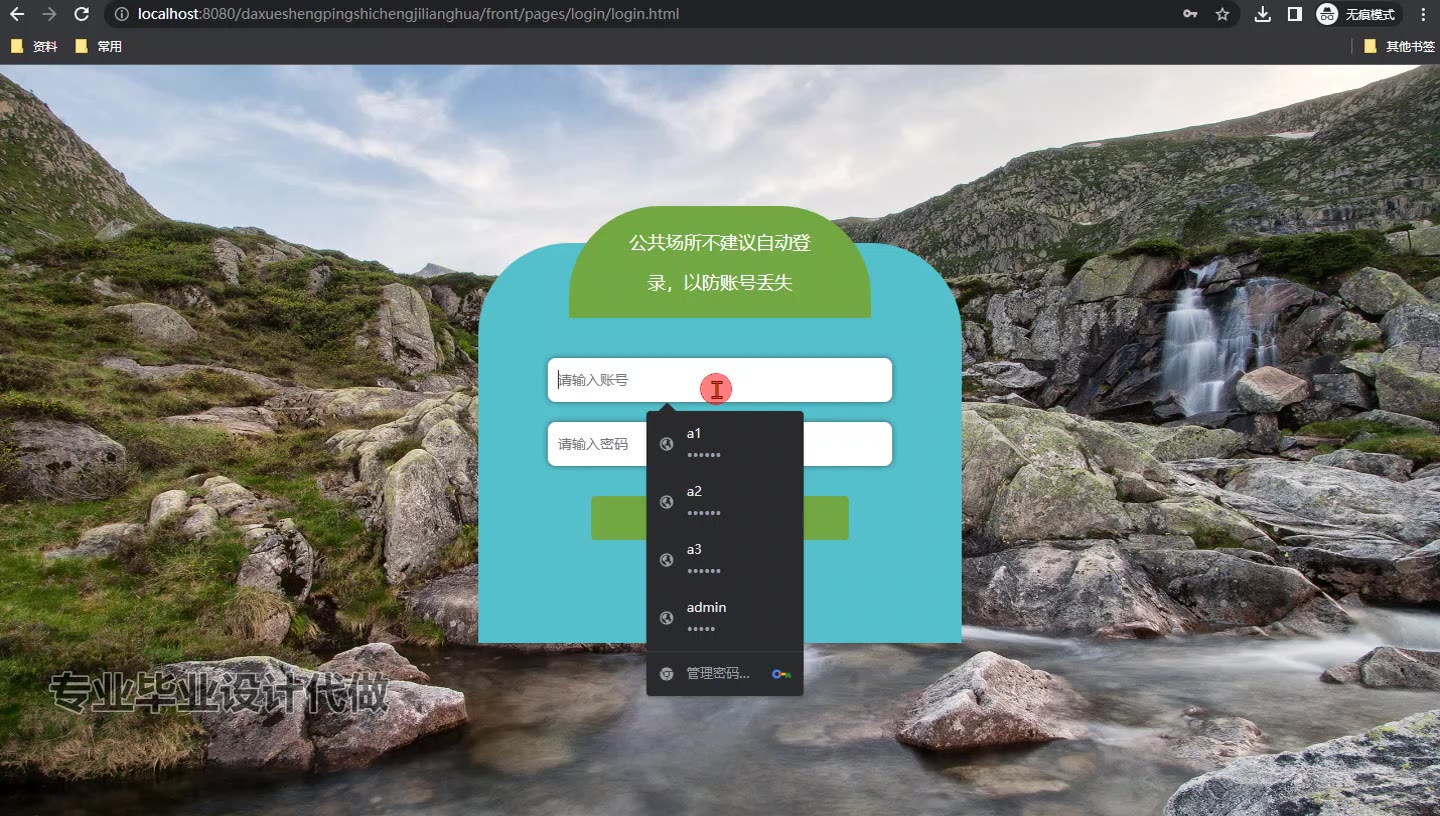Click the green login button

point(720,518)
